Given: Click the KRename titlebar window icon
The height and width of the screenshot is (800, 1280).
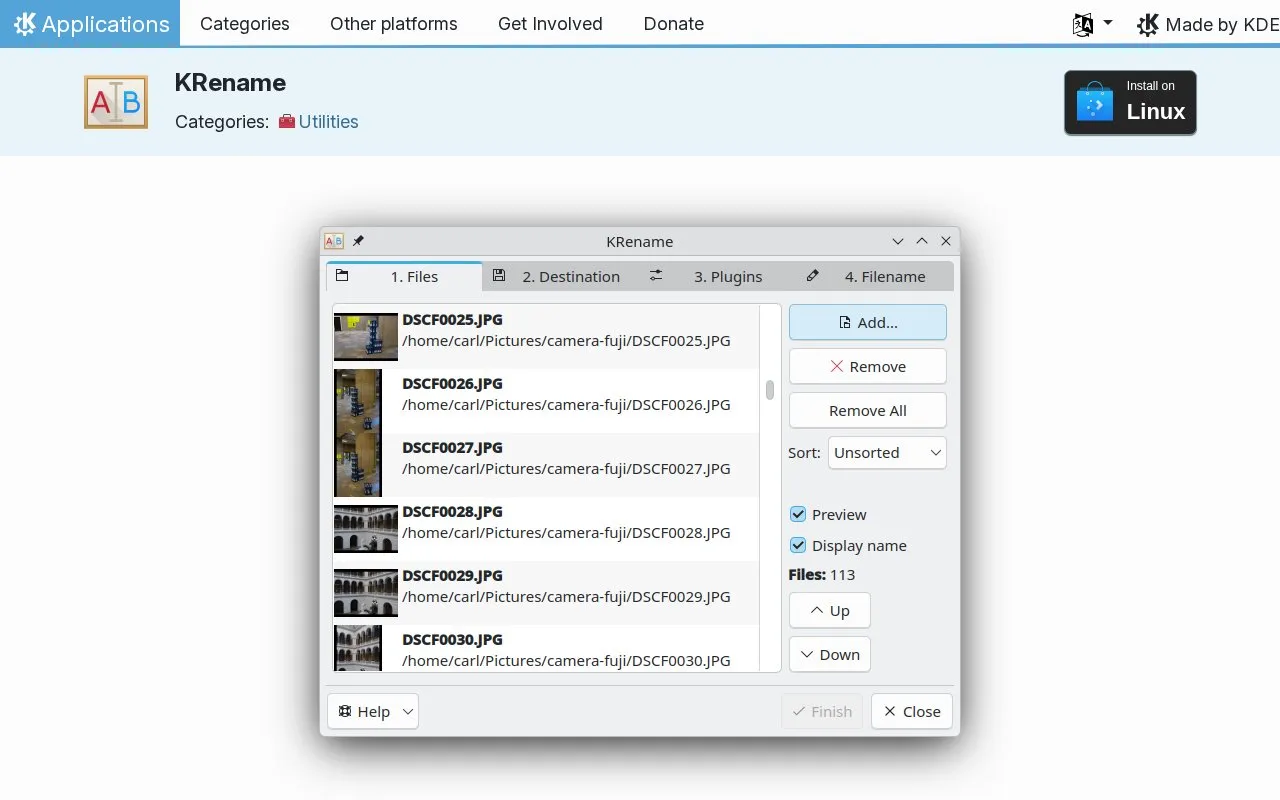Looking at the screenshot, I should pyautogui.click(x=334, y=241).
